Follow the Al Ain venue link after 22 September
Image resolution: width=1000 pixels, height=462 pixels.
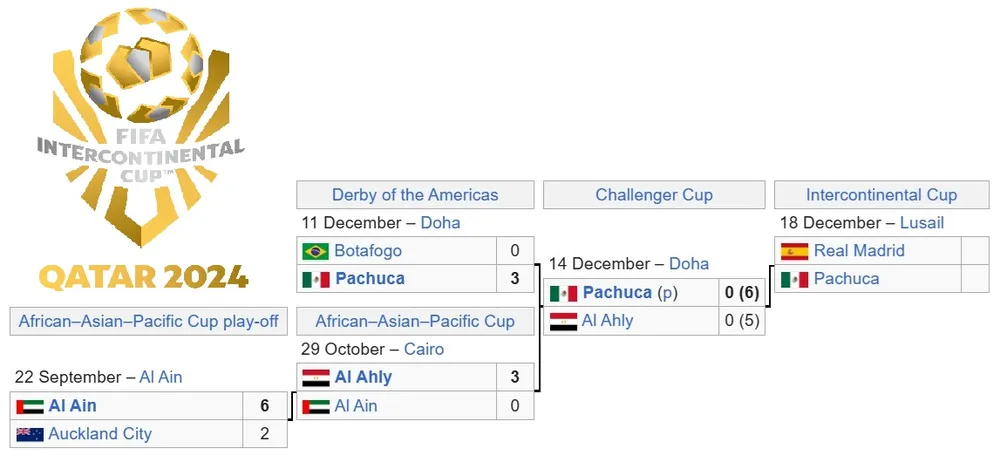[161, 377]
